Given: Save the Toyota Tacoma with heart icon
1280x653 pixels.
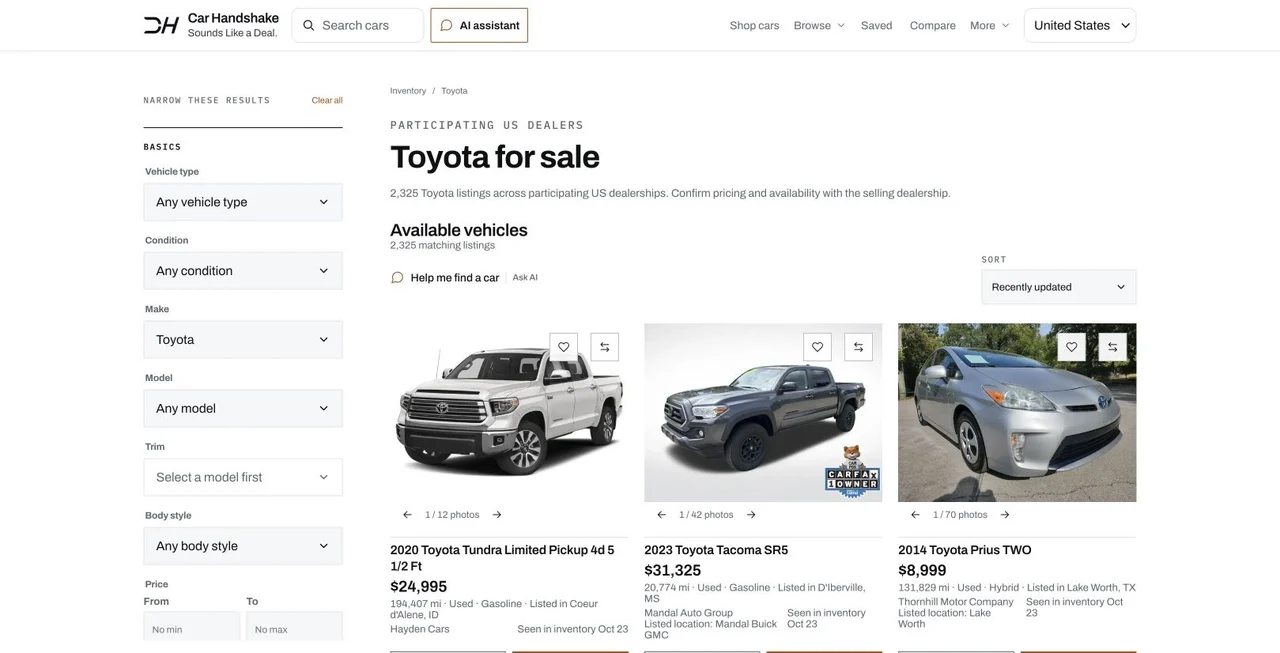Looking at the screenshot, I should [x=818, y=347].
